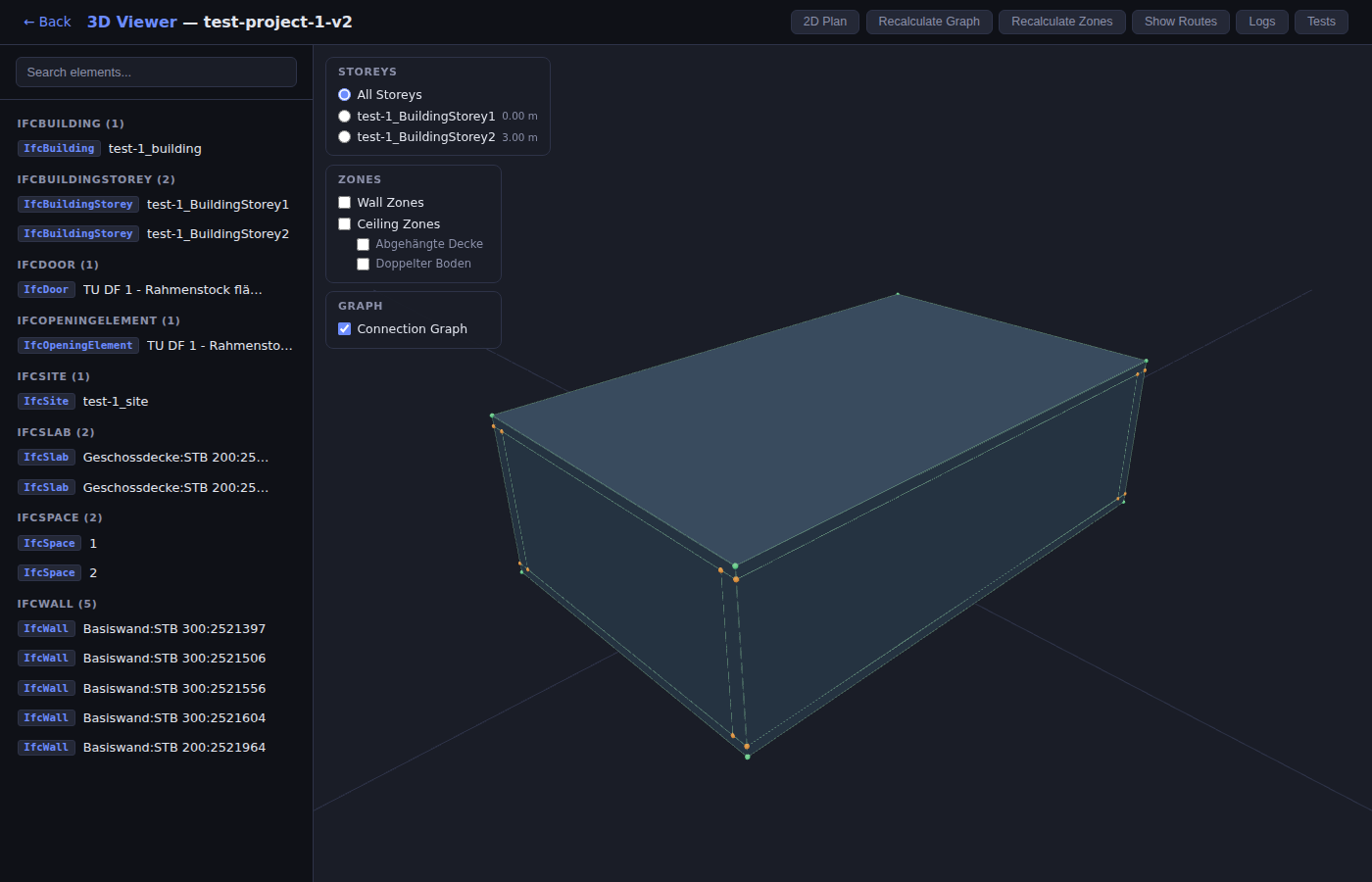Viewport: 1372px width, 882px height.
Task: Click the IfcSite type badge
Action: pos(46,402)
